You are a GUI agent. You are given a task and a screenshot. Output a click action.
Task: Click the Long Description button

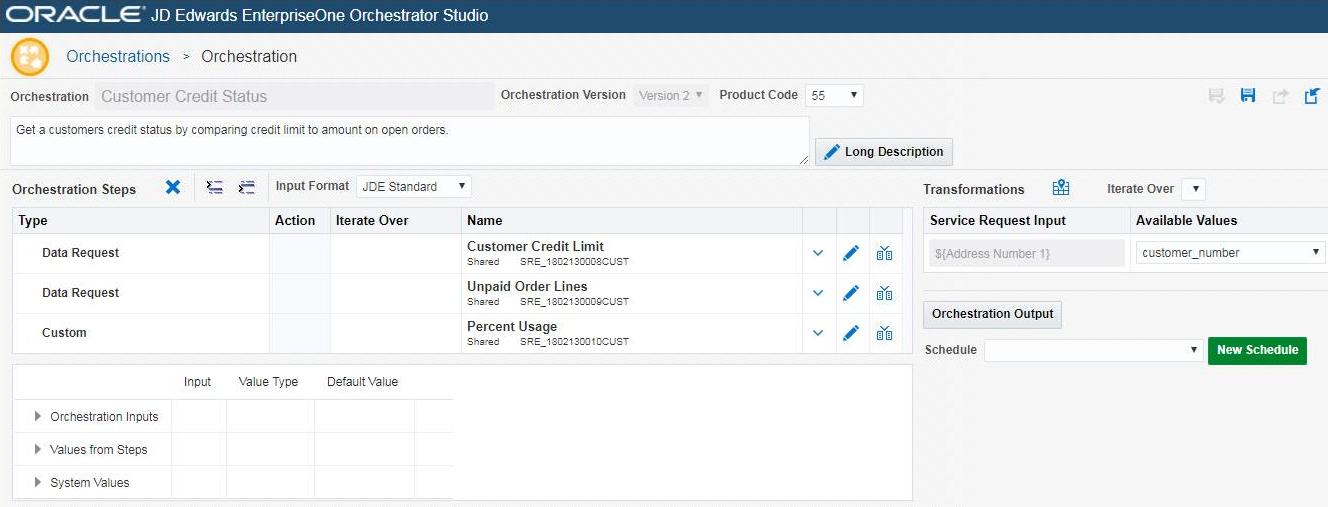[884, 152]
